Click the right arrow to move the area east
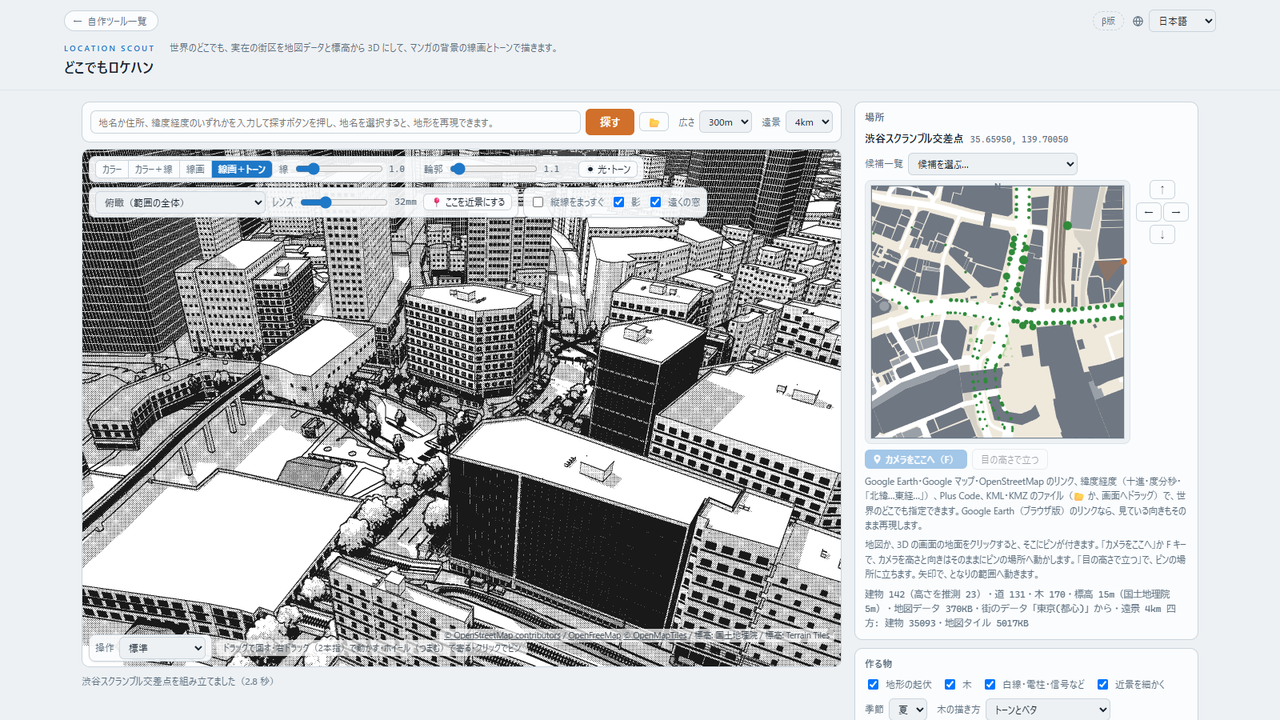Image resolution: width=1280 pixels, height=720 pixels. 1176,212
